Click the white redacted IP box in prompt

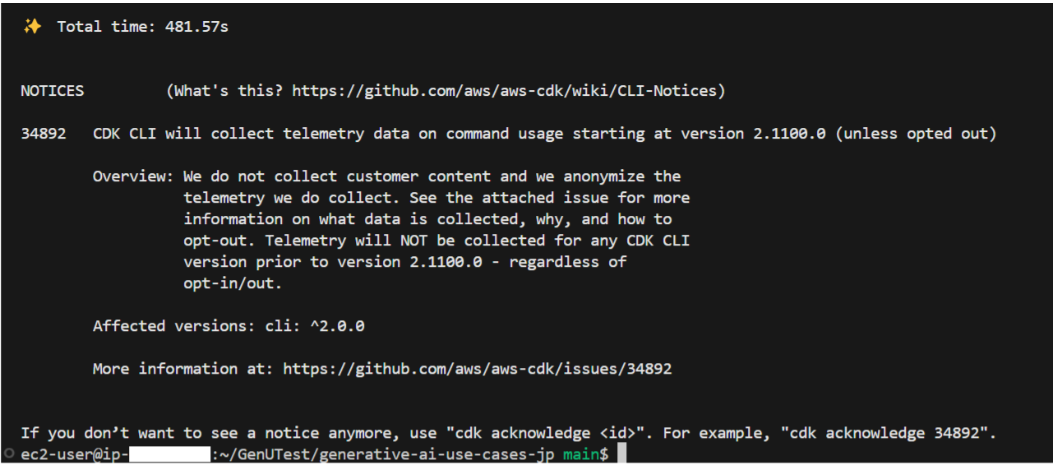coord(169,454)
